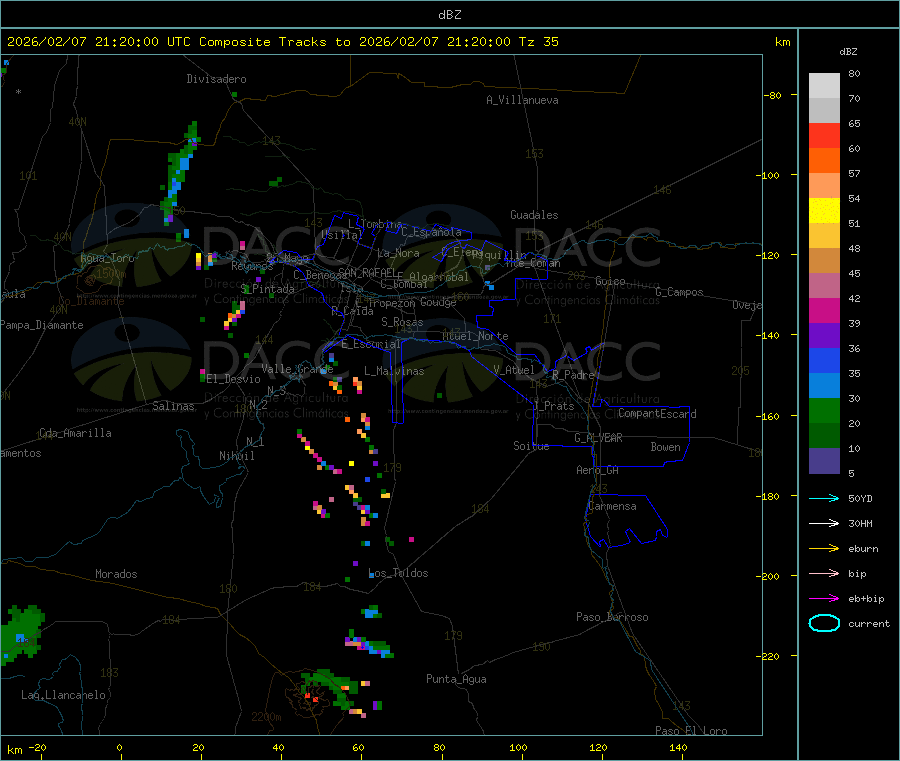Click the Agua_Toro label
The width and height of the screenshot is (900, 761).
[107, 258]
